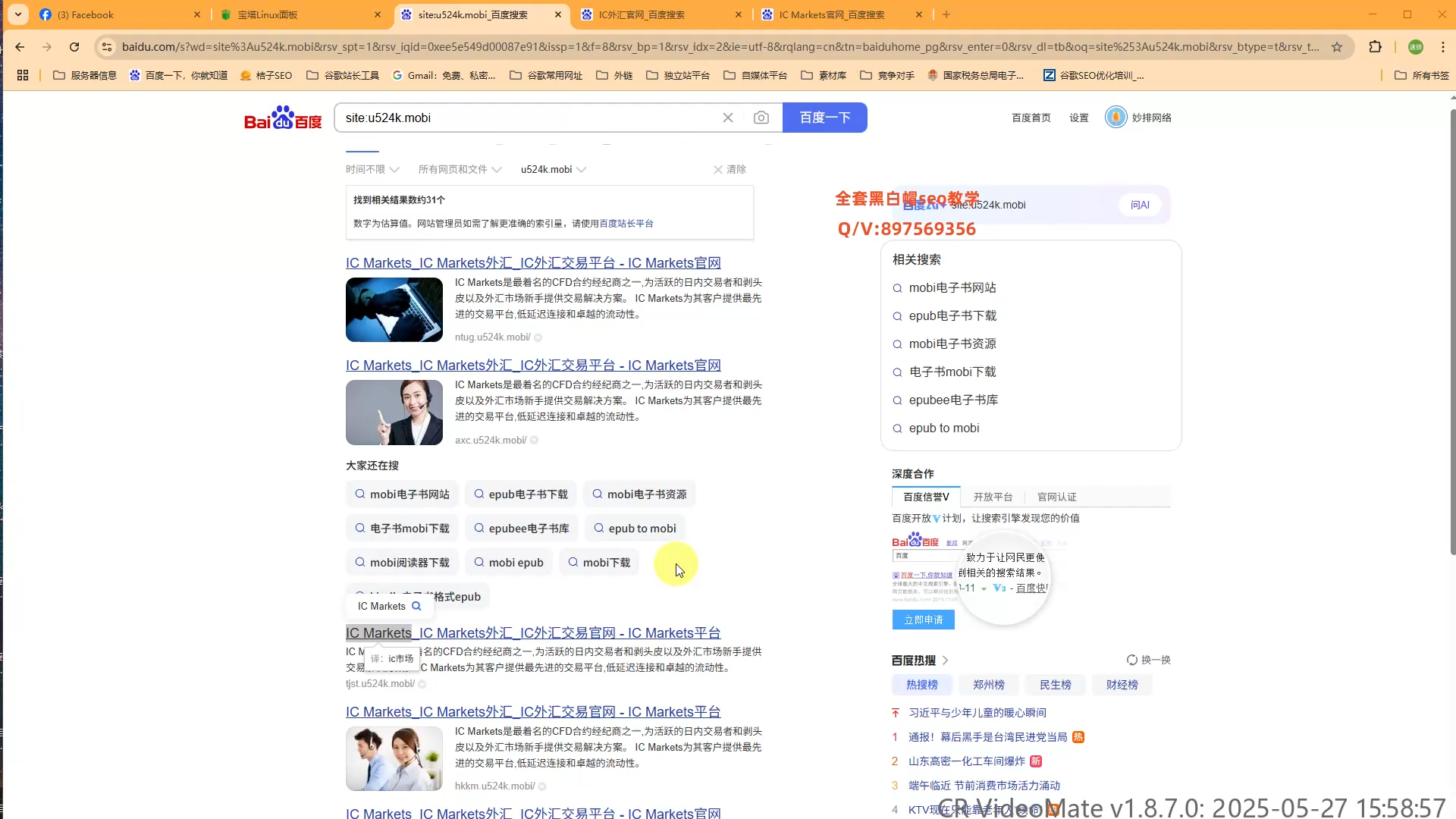The image size is (1456, 819).
Task: Search suggestion chip mobi阅读器下载
Action: pyautogui.click(x=402, y=563)
